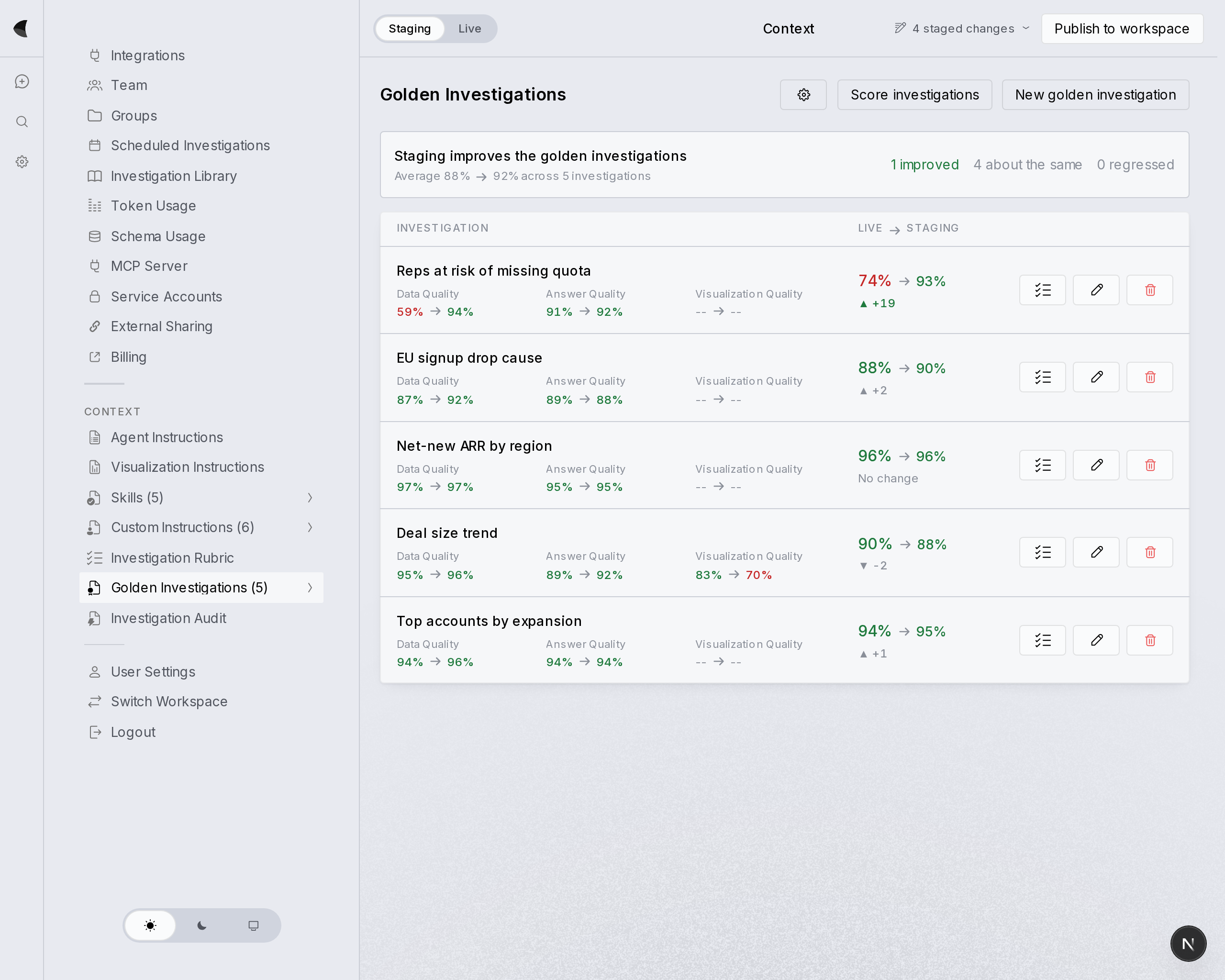Screen dimensions: 1225x980
Task: Click the N avatar badge at bottom right
Action: click(x=1188, y=944)
